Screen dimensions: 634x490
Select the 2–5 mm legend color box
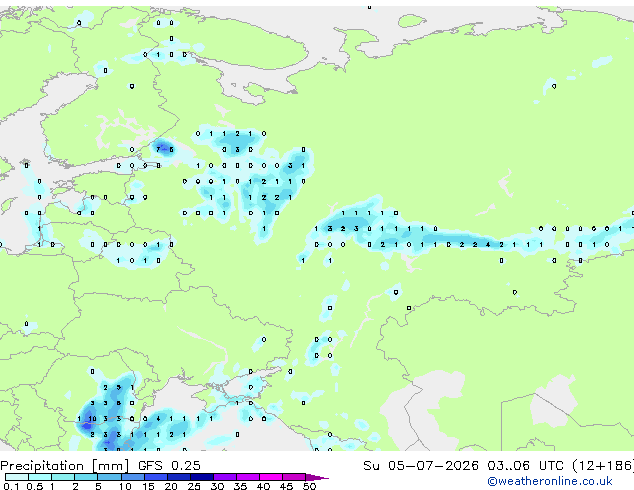click(x=86, y=477)
